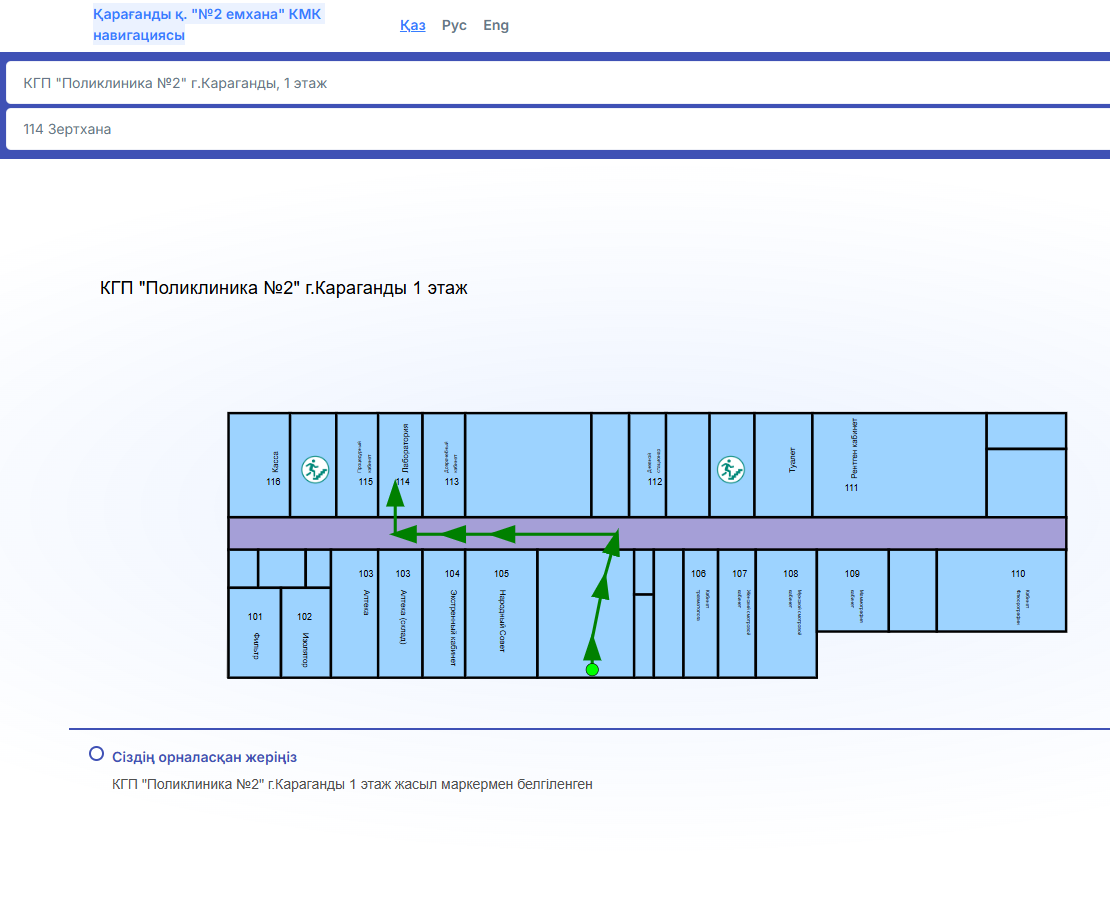The image size is (1110, 904).
Task: Open the building floor selector field
Action: tap(558, 83)
